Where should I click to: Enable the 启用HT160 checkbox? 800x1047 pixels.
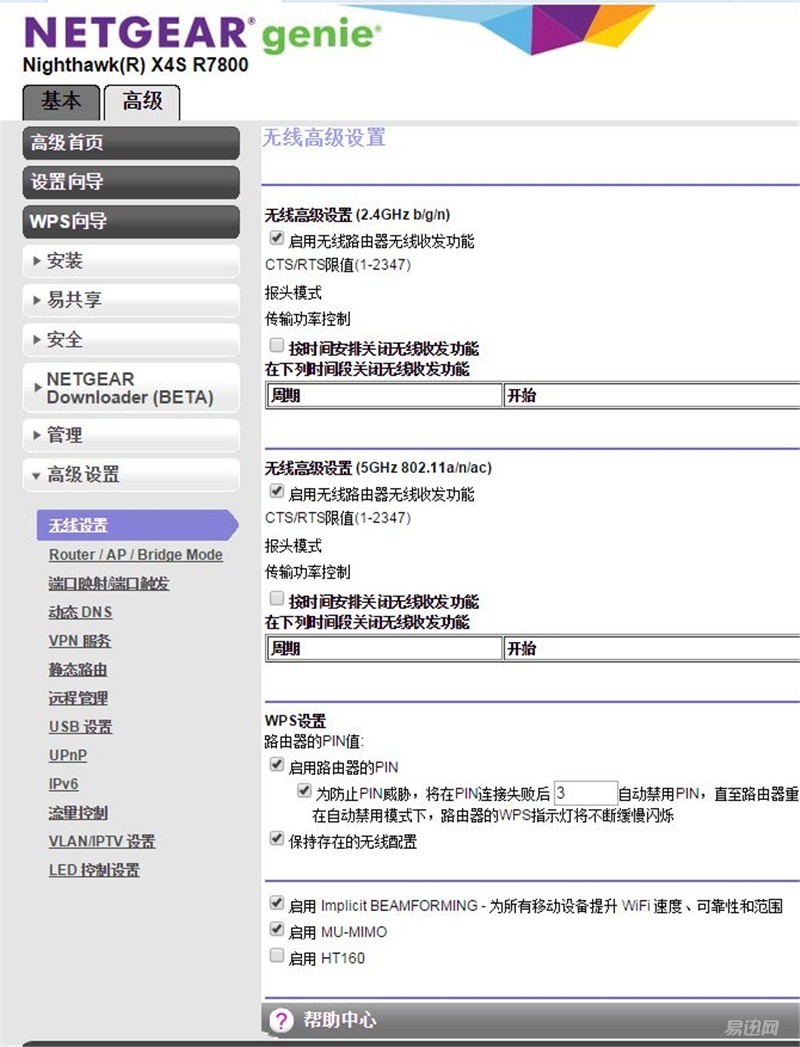(x=276, y=955)
